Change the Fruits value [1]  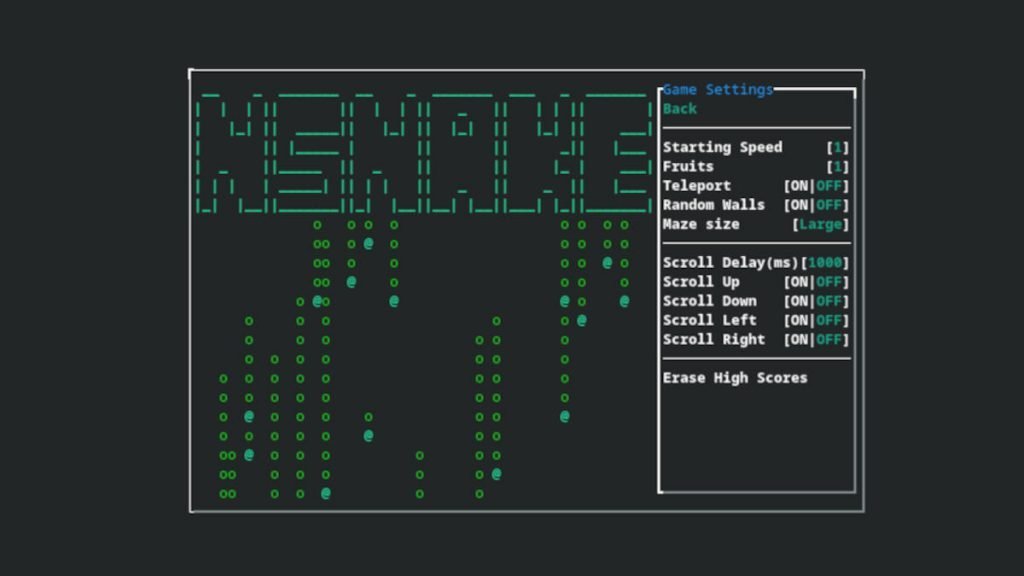(x=837, y=167)
